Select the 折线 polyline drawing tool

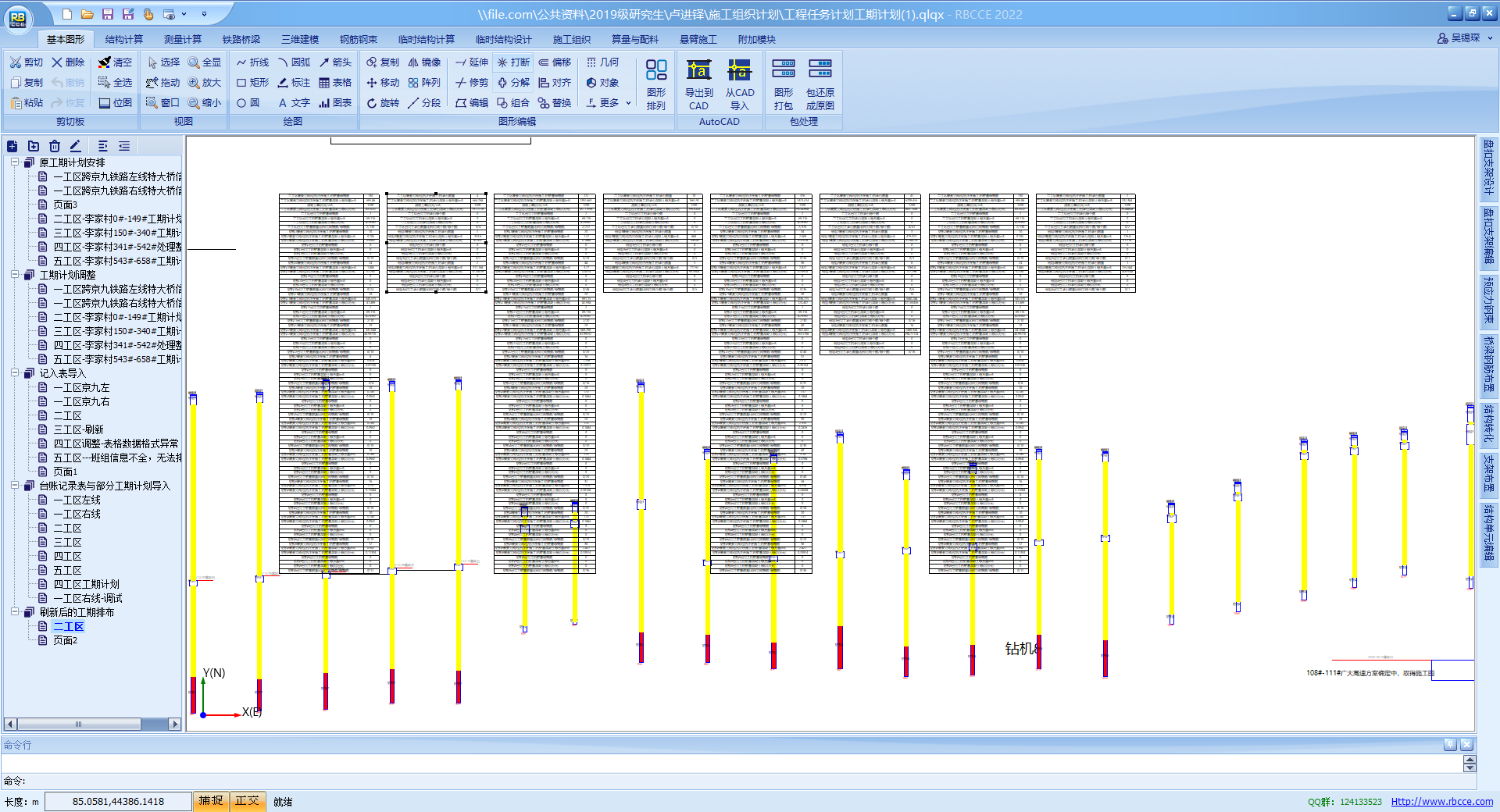252,62
